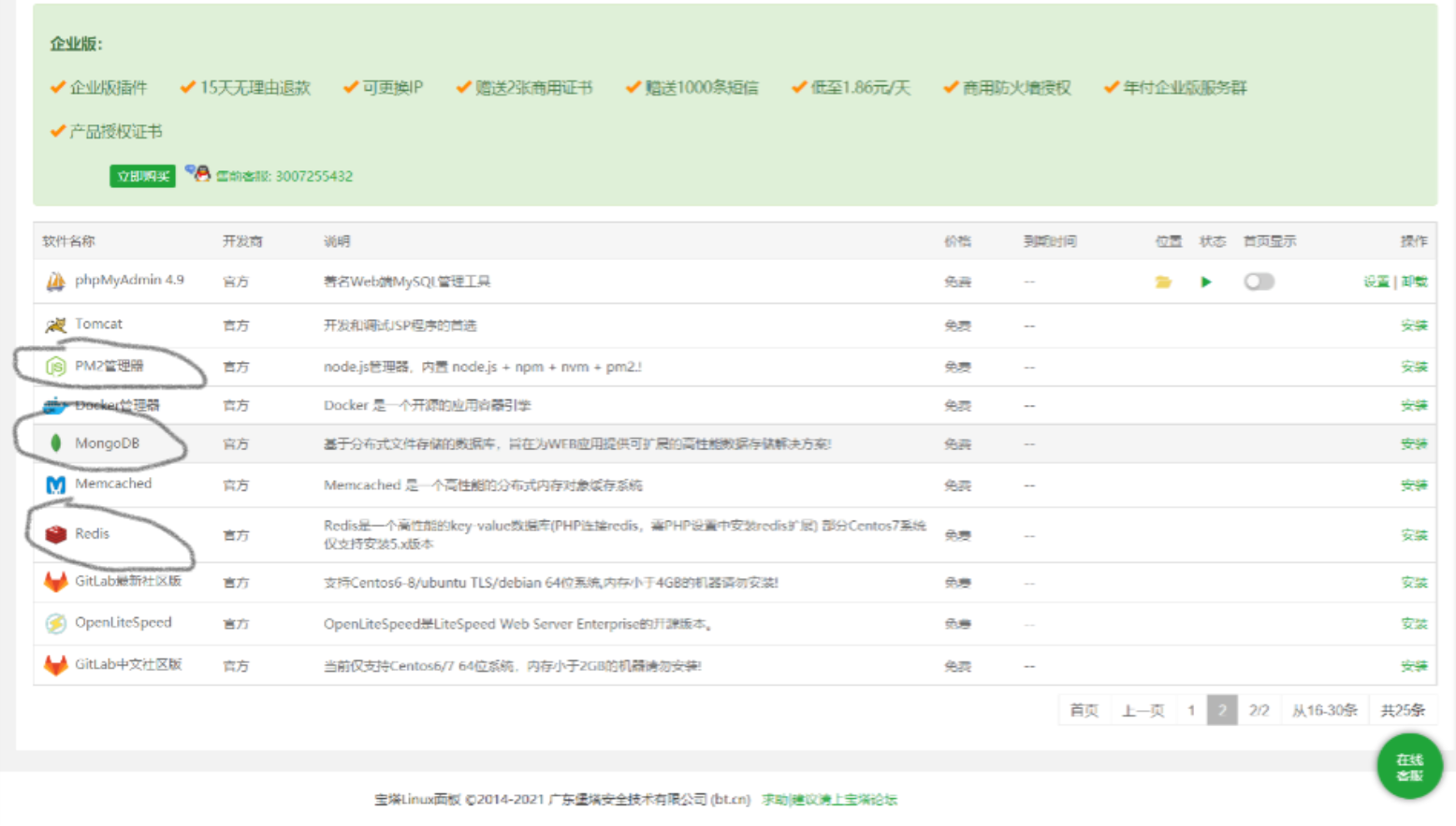Go to 首页 first page in pagination
The image size is (1456, 826).
coord(1084,710)
